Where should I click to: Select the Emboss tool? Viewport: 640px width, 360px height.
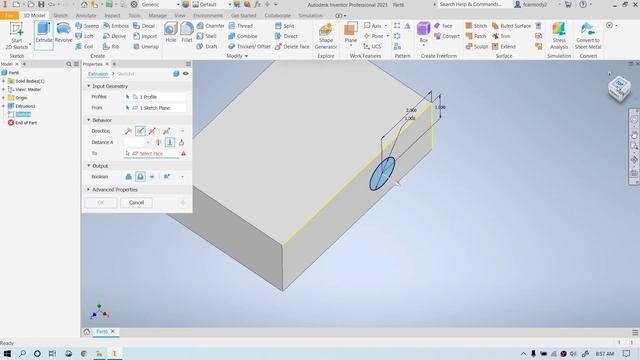coord(116,26)
